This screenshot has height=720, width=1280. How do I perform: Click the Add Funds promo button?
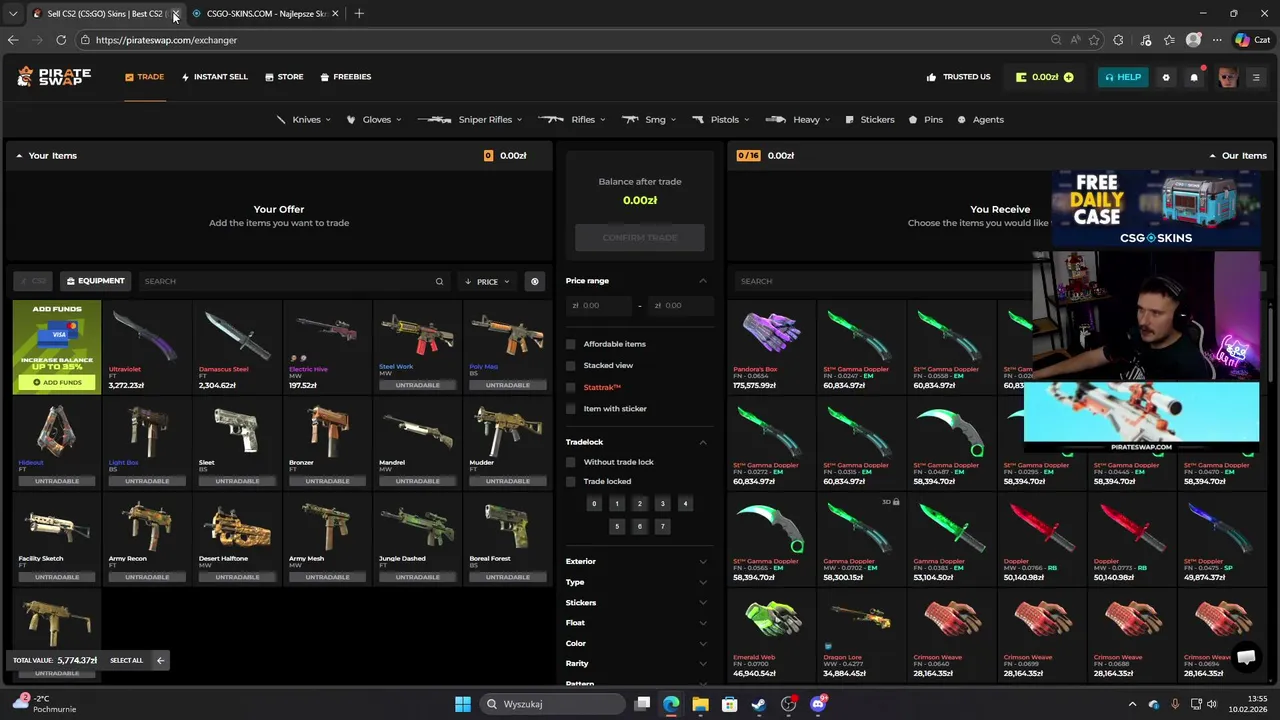57,382
